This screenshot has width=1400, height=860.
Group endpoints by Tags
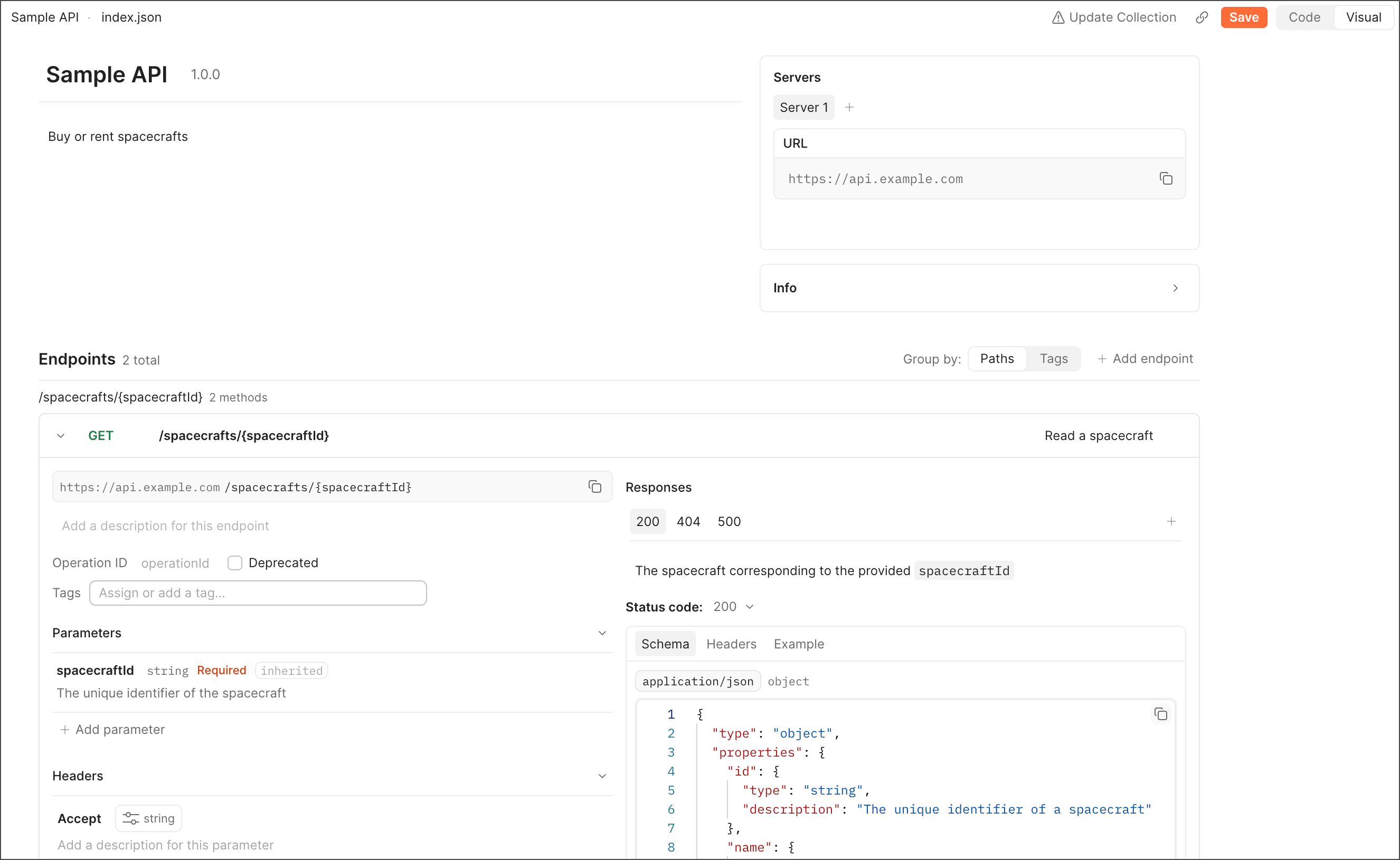click(1053, 358)
